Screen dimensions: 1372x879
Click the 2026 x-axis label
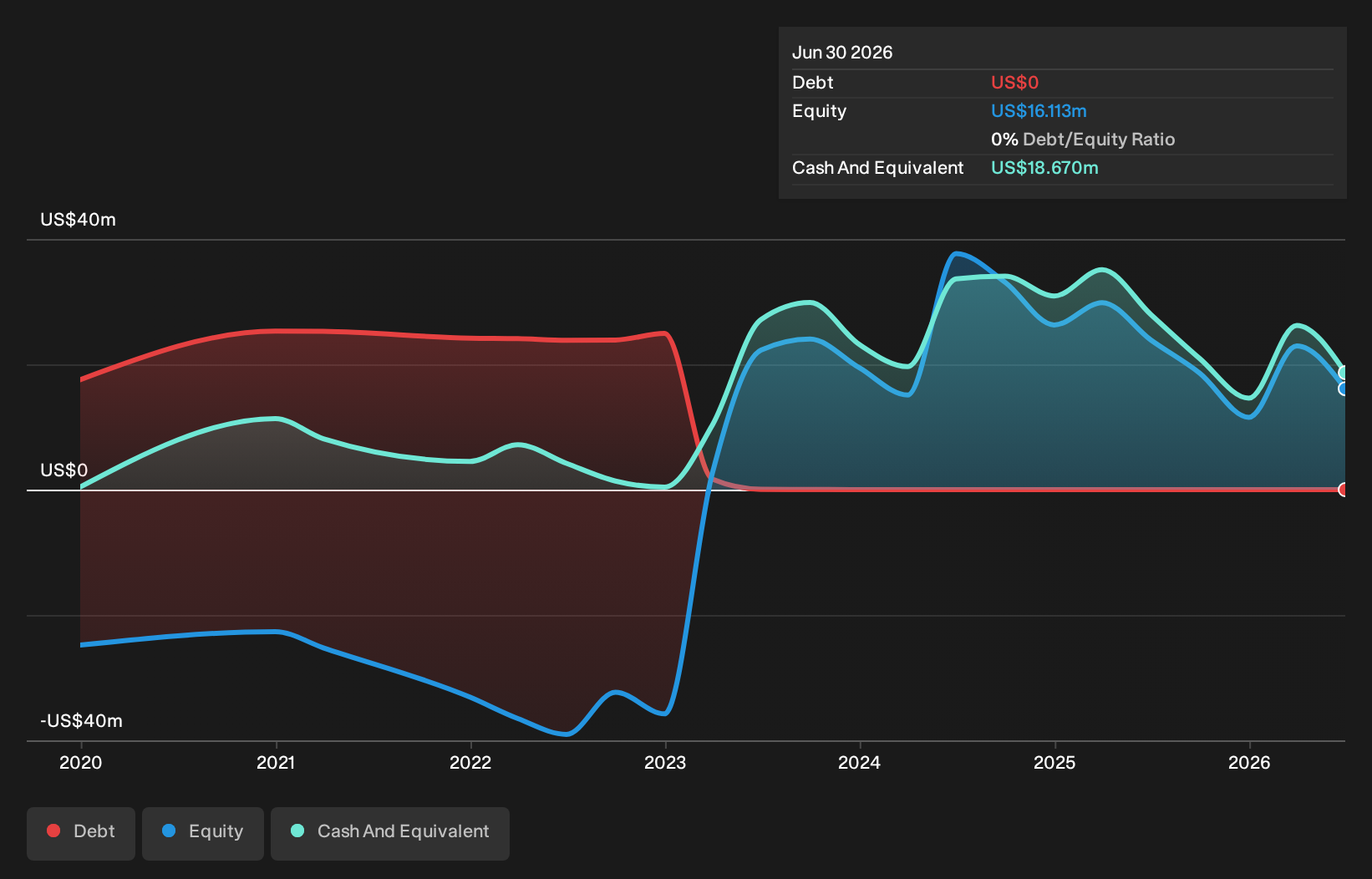coord(1249,762)
